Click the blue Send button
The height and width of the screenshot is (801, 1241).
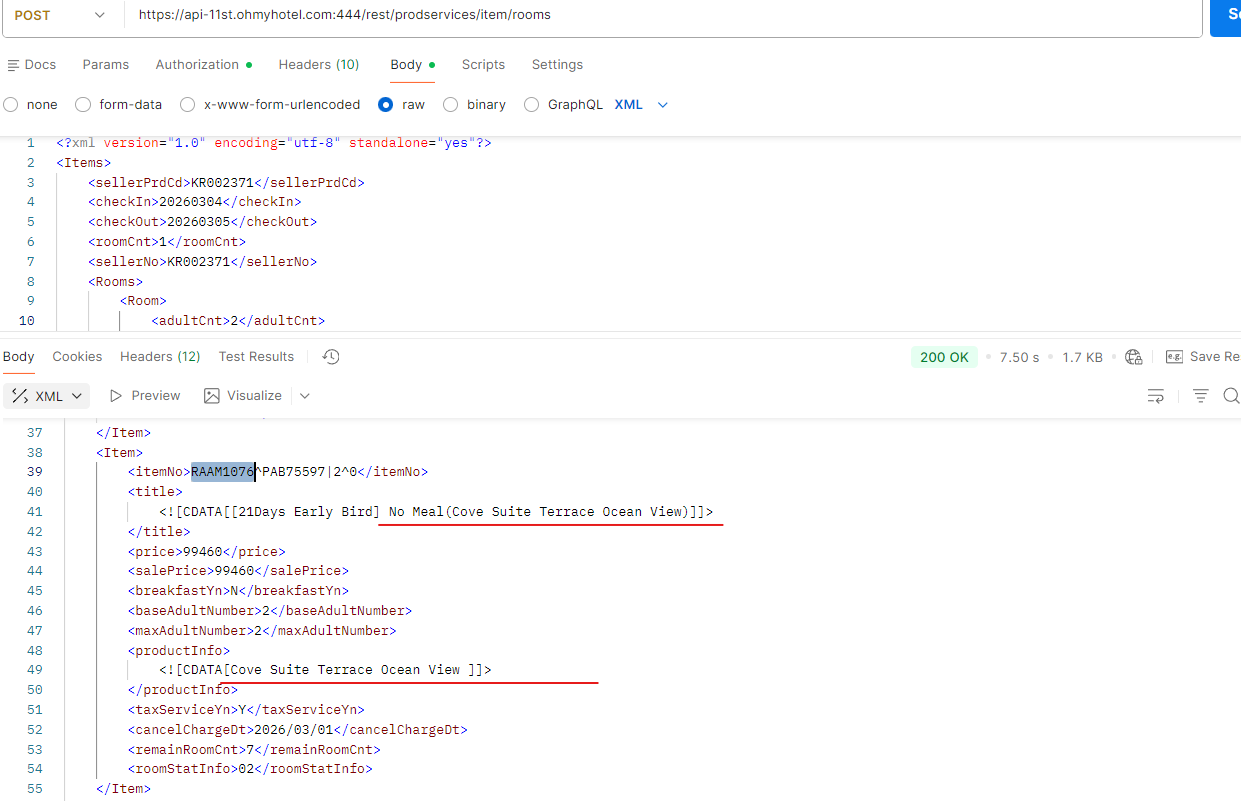[x=1226, y=15]
